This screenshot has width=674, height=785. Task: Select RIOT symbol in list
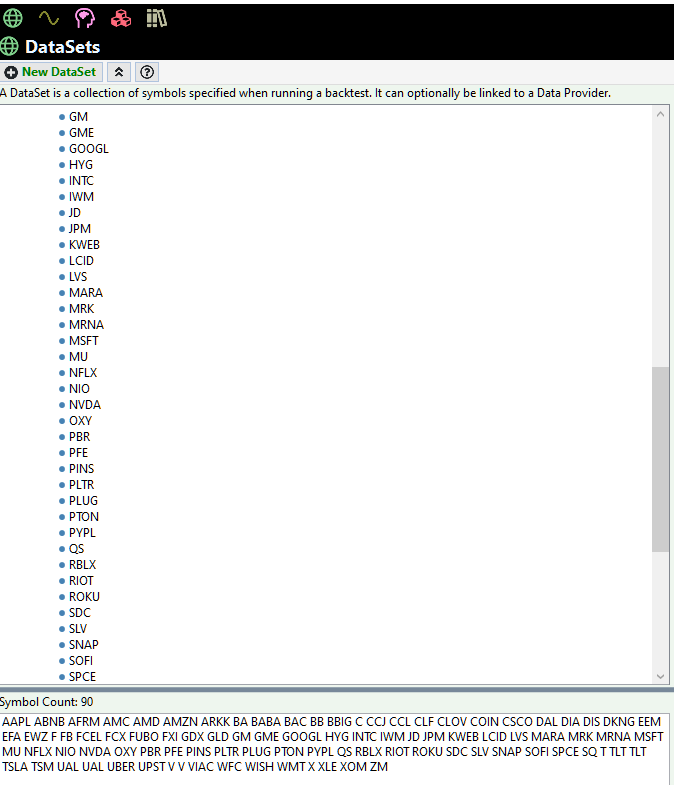pyautogui.click(x=81, y=581)
